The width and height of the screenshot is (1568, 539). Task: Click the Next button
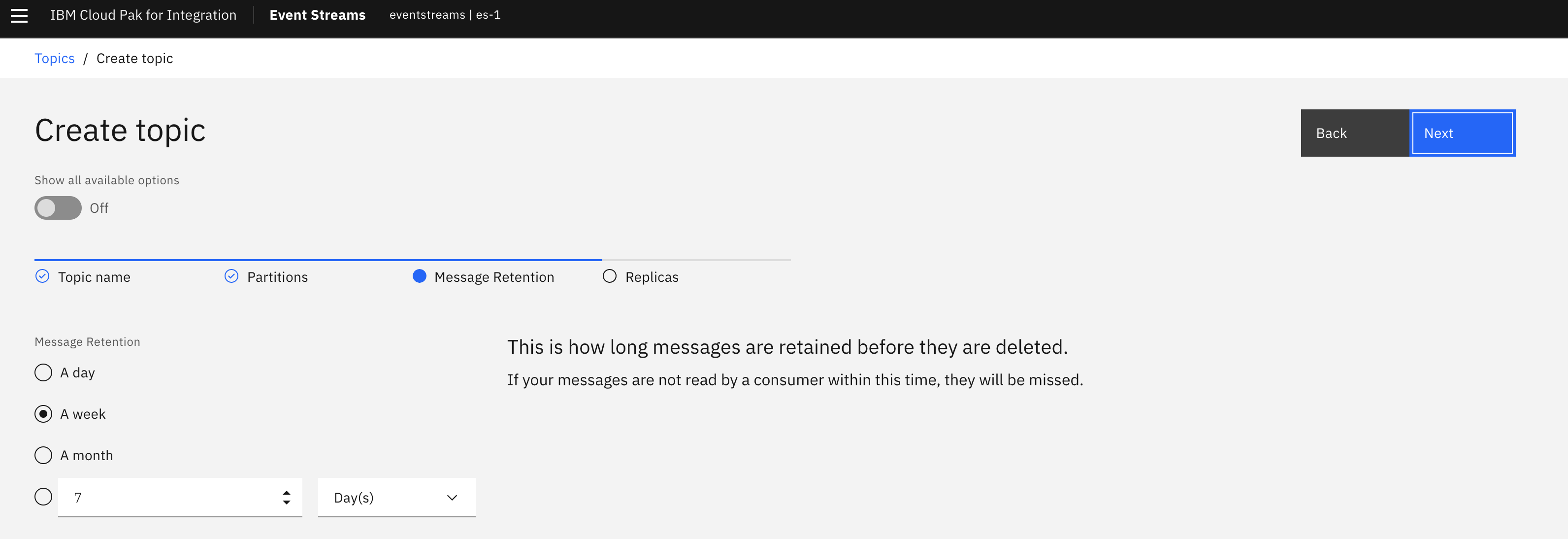(1462, 133)
